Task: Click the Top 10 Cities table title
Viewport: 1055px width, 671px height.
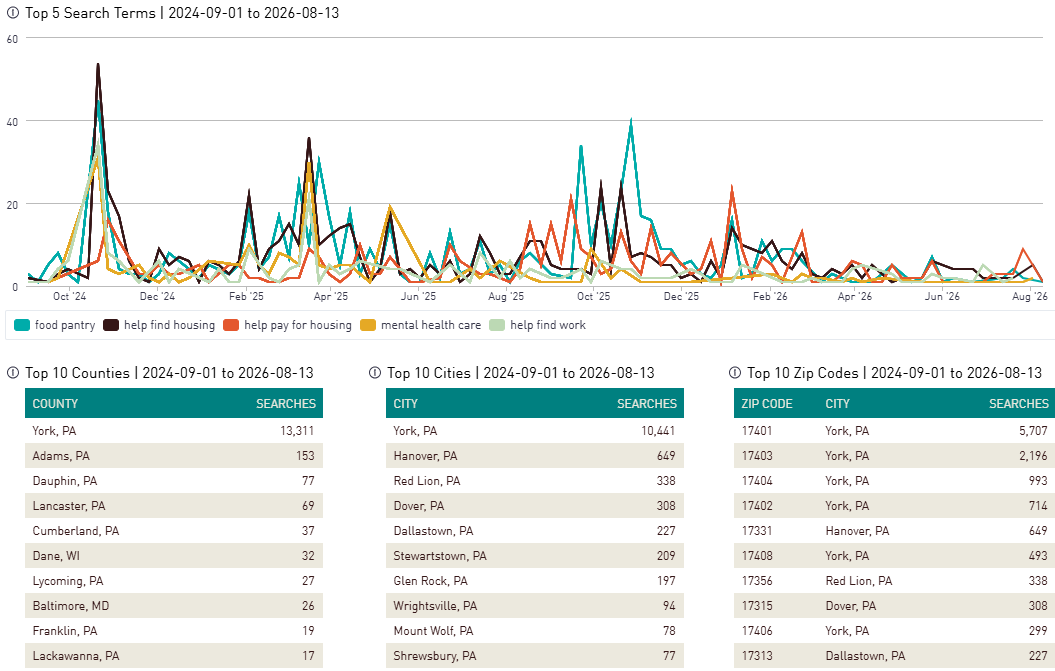Action: point(521,373)
